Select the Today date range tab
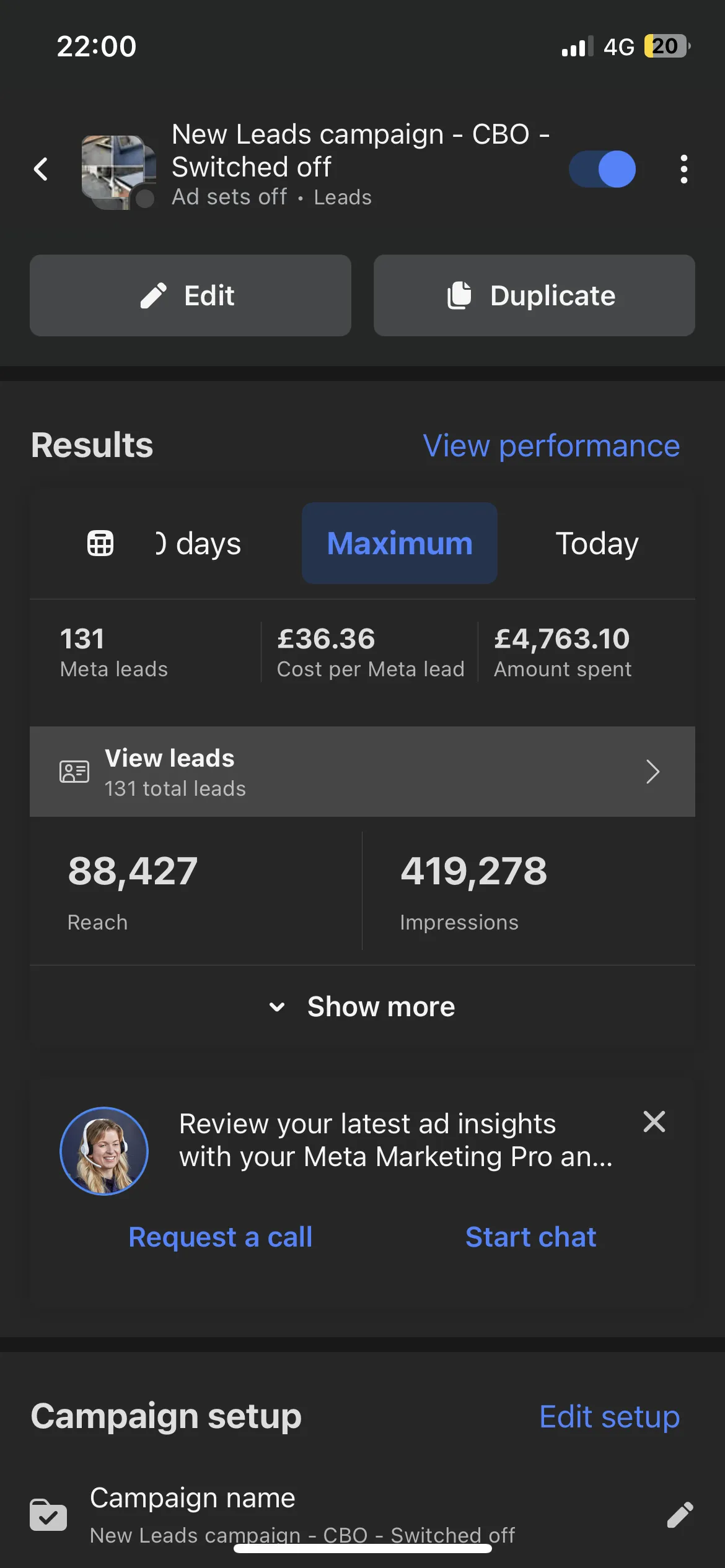725x1568 pixels. [x=597, y=544]
